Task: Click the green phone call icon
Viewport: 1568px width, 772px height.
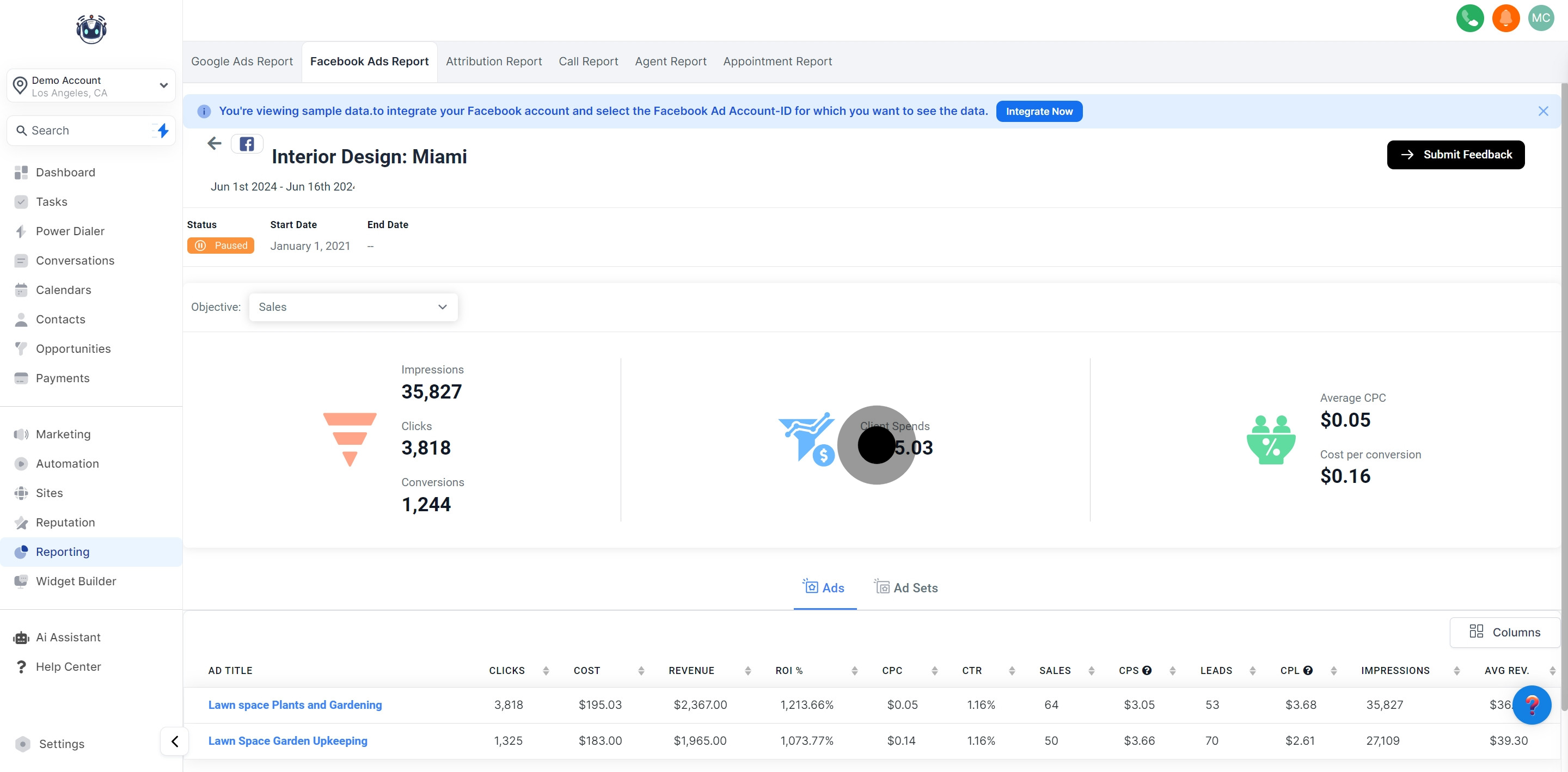Action: (x=1469, y=19)
